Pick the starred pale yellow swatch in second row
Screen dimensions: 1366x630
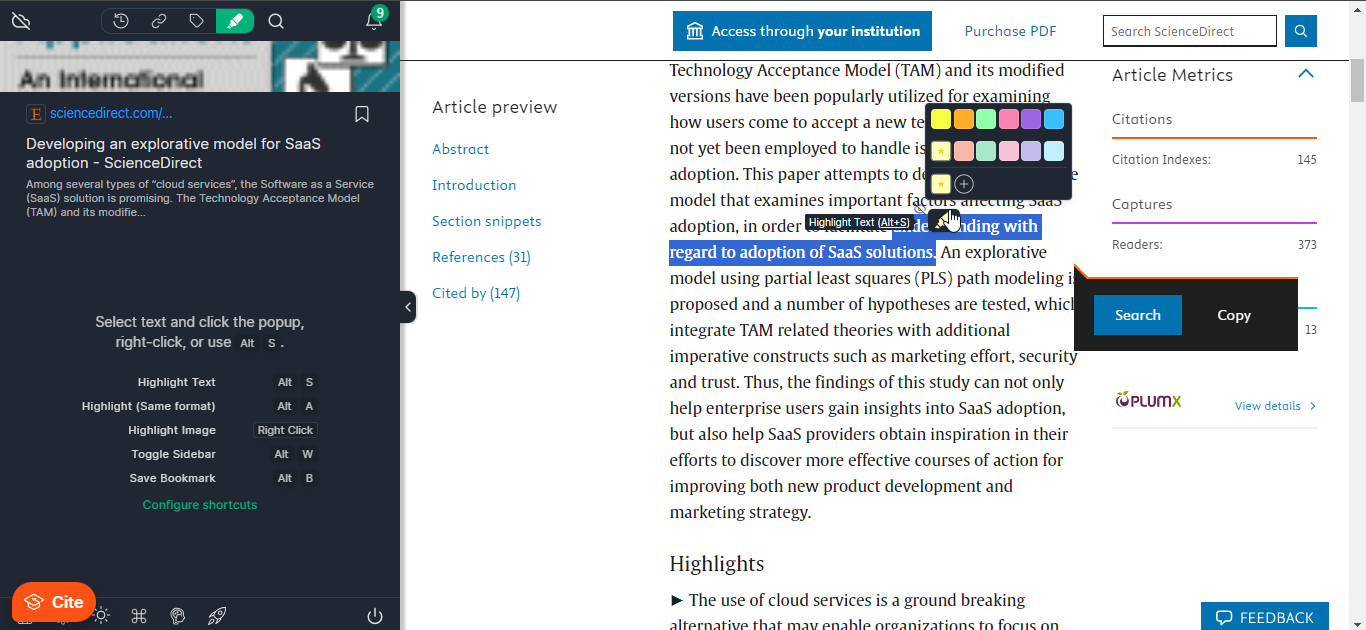pyautogui.click(x=941, y=151)
